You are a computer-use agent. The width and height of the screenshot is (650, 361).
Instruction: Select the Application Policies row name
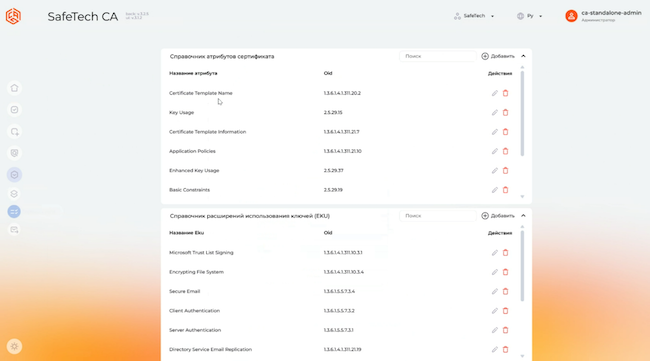pyautogui.click(x=192, y=151)
